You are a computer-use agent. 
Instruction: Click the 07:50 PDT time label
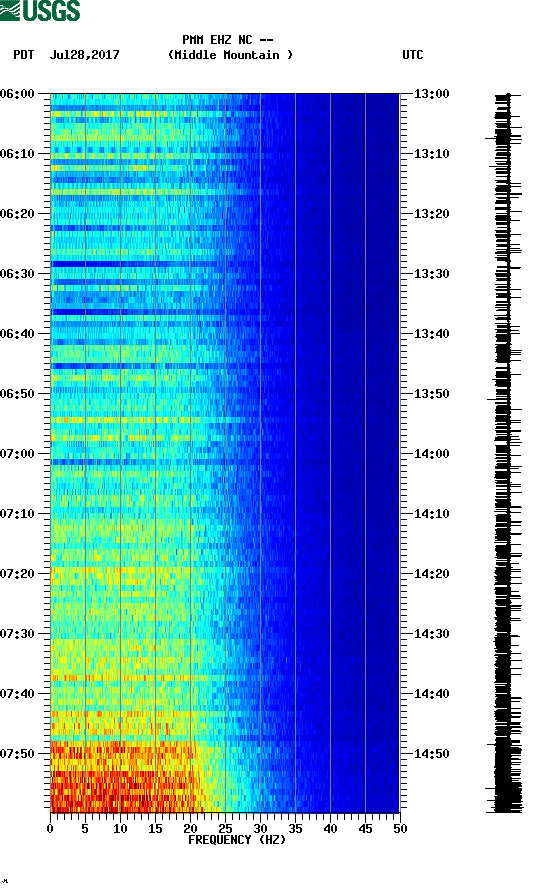pos(18,754)
